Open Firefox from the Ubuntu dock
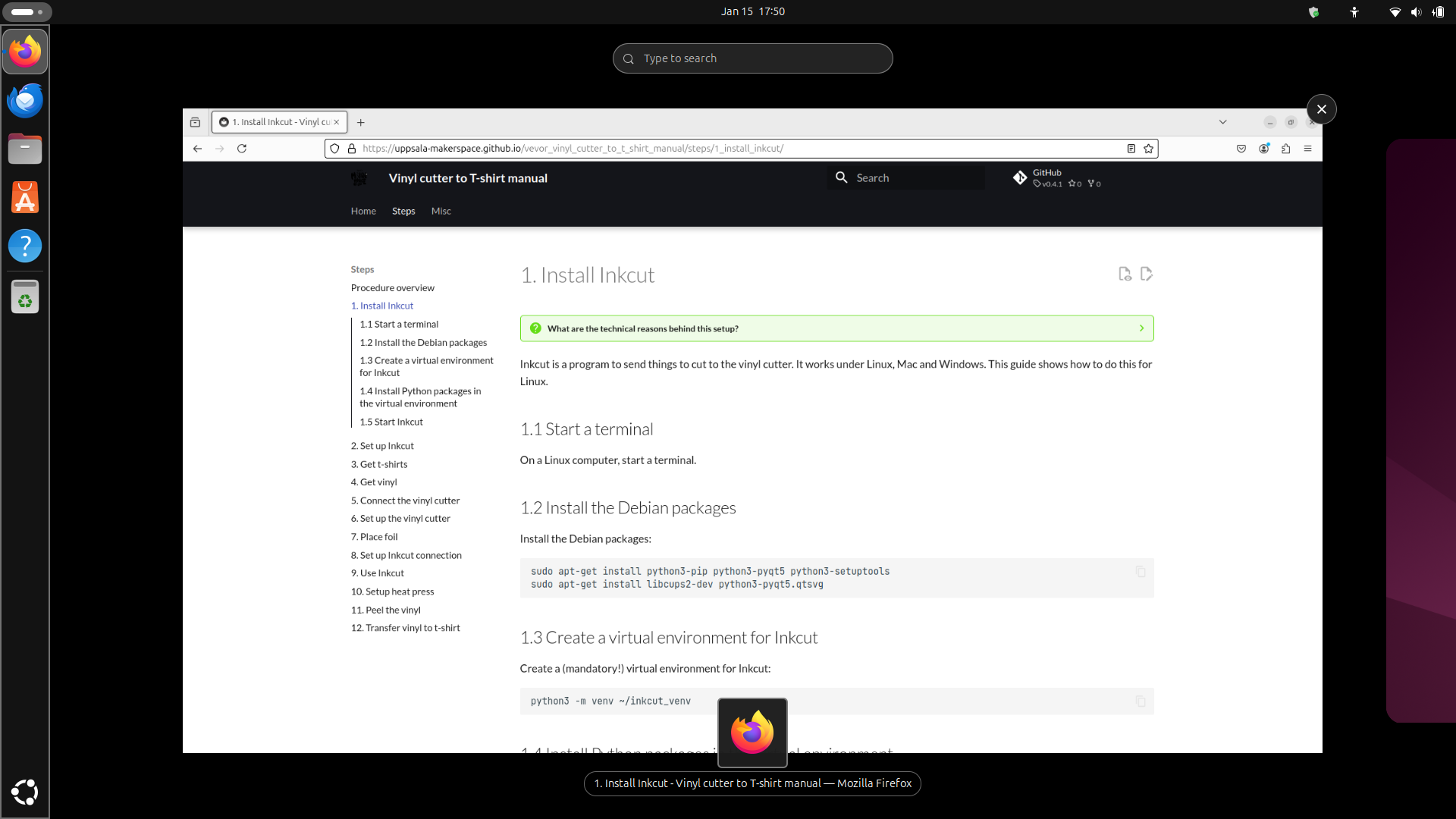Viewport: 1456px width, 819px height. click(x=25, y=52)
